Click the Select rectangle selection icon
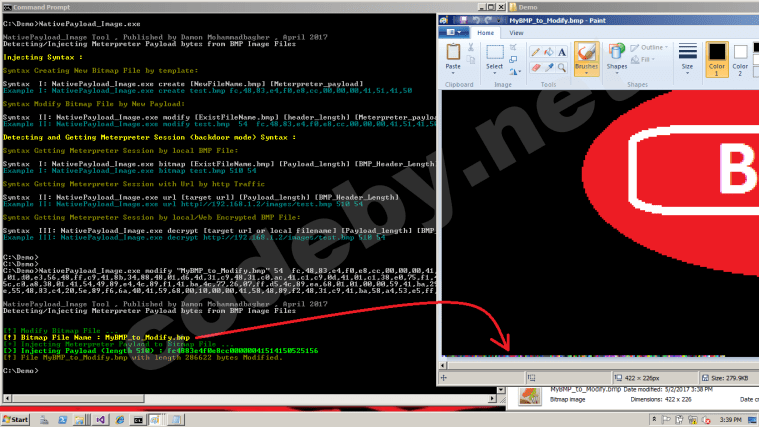 (495, 53)
